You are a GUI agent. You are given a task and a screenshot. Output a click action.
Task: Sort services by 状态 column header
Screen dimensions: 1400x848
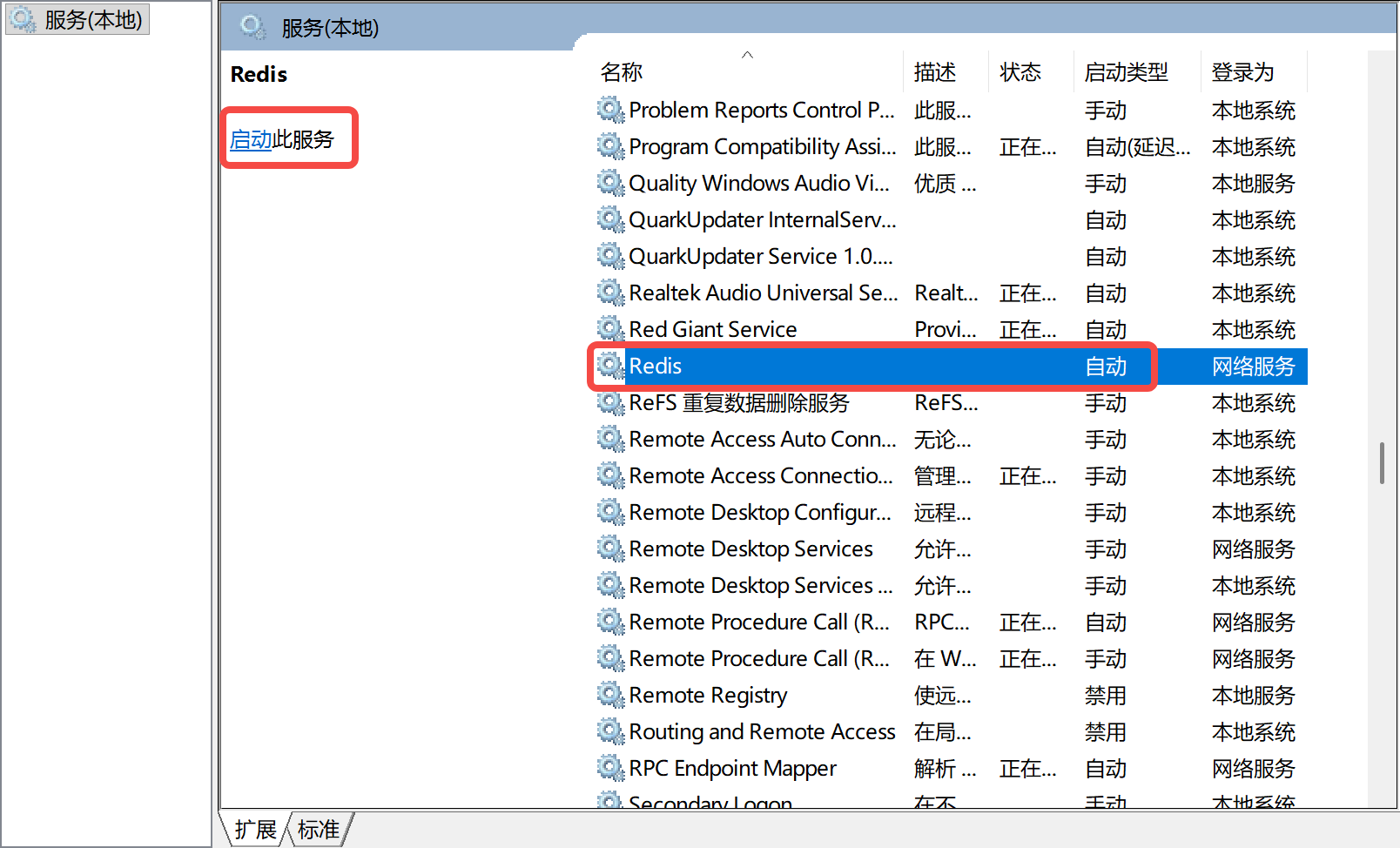[x=1020, y=72]
